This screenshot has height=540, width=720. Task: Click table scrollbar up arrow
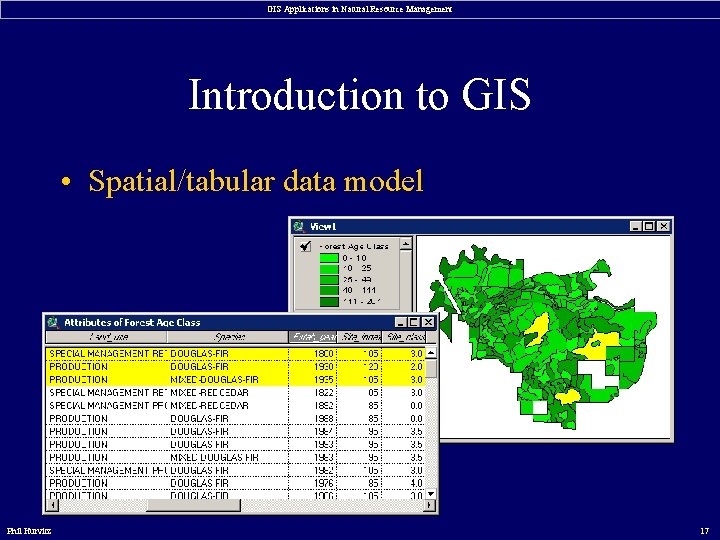431,353
